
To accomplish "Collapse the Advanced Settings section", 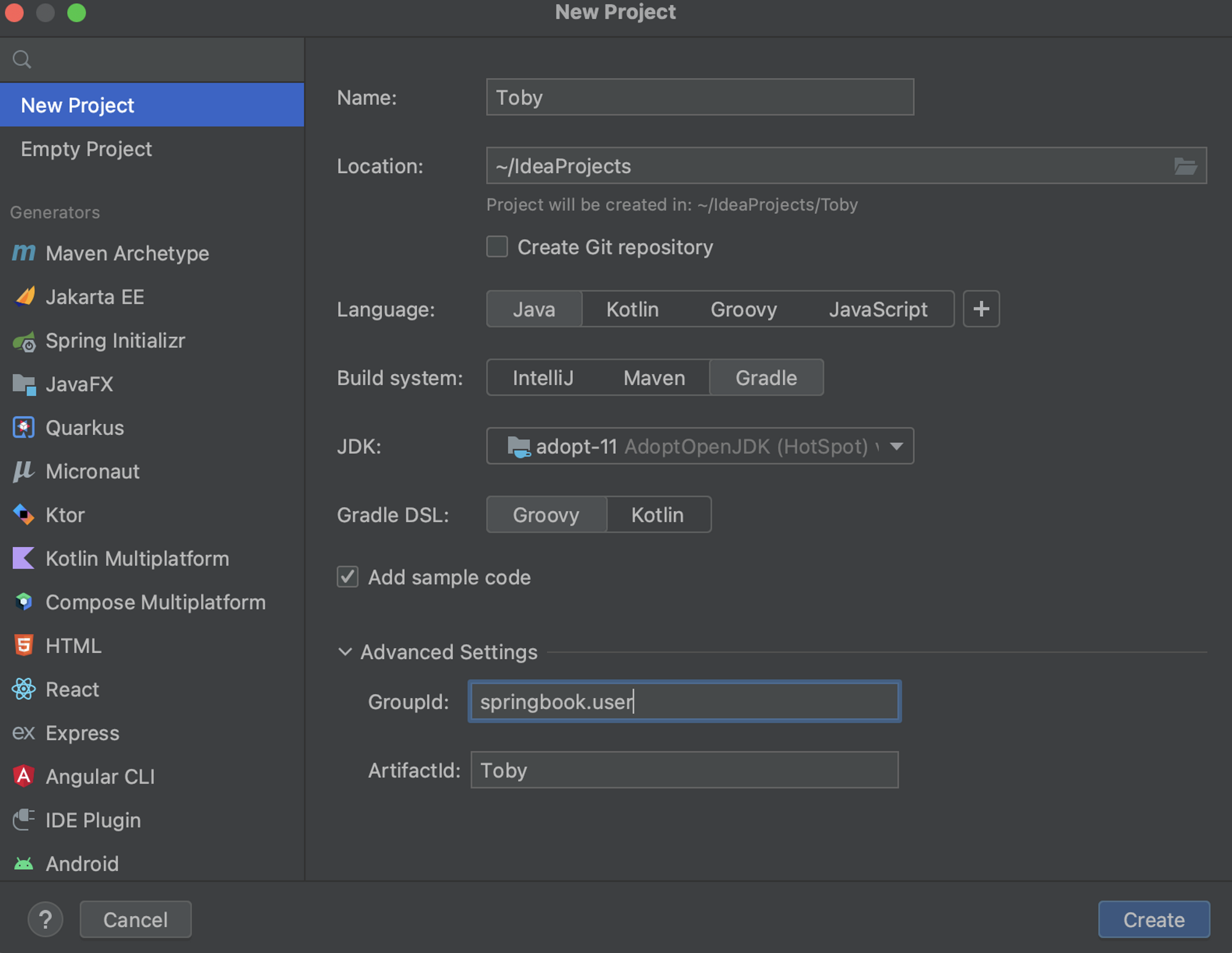I will tap(345, 652).
